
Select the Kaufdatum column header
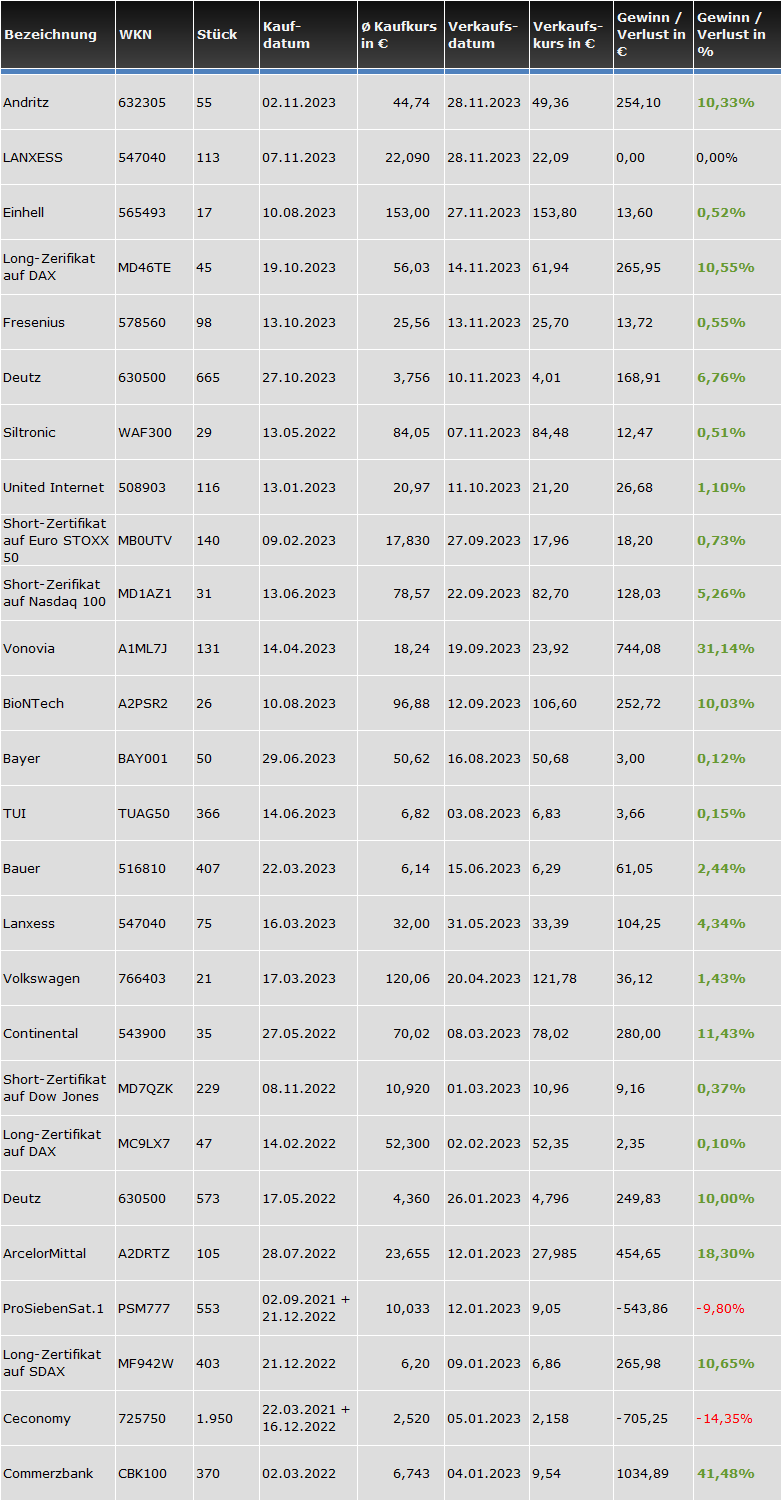click(x=286, y=34)
